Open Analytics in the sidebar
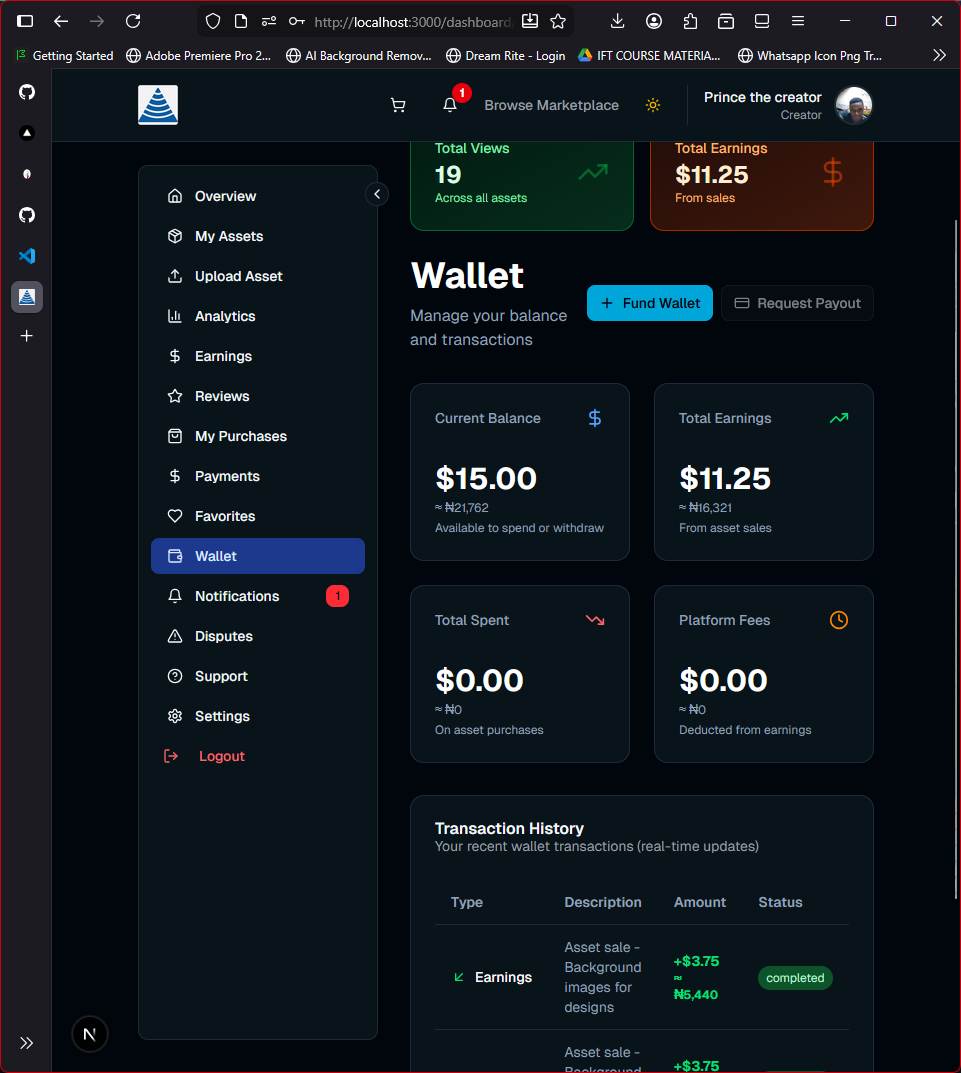This screenshot has width=961, height=1073. pos(225,316)
